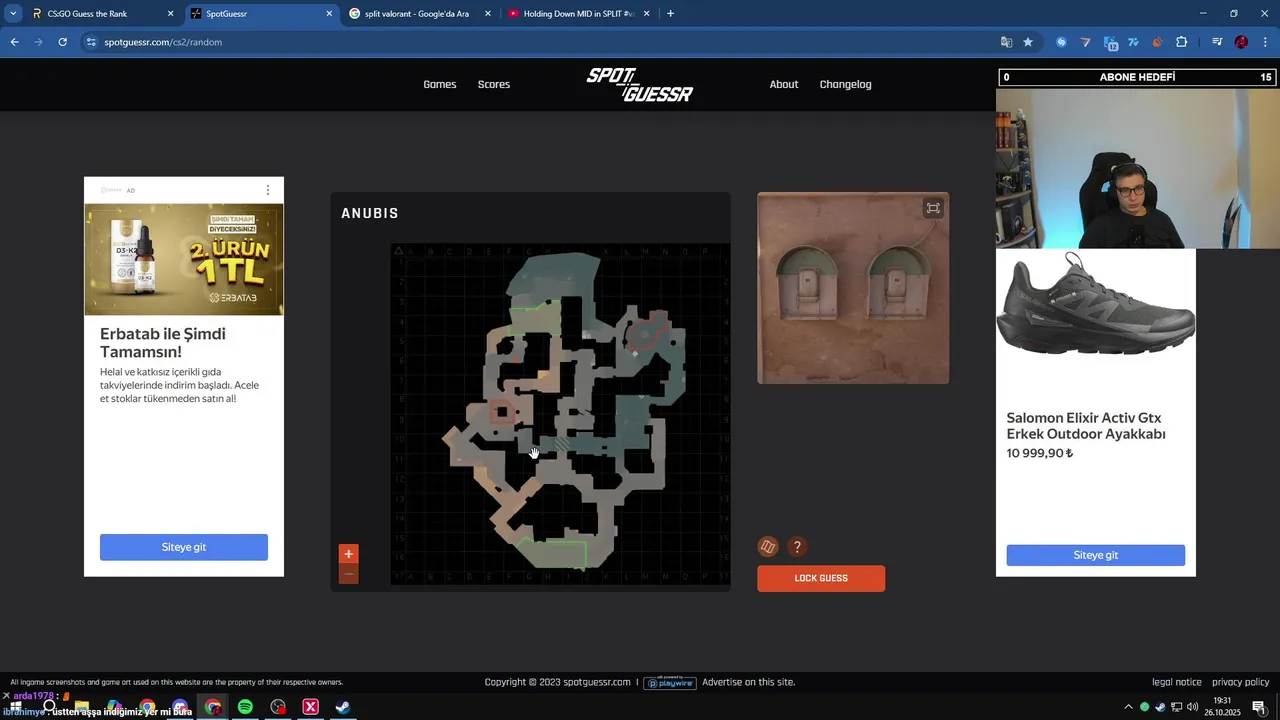Open Salomon Elixir Activ Gtx product title
This screenshot has width=1280, height=720.
pyautogui.click(x=1086, y=426)
